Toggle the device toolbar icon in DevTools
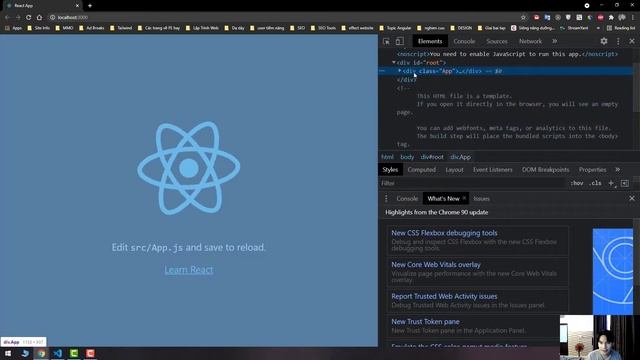The height and width of the screenshot is (360, 640). (x=400, y=41)
